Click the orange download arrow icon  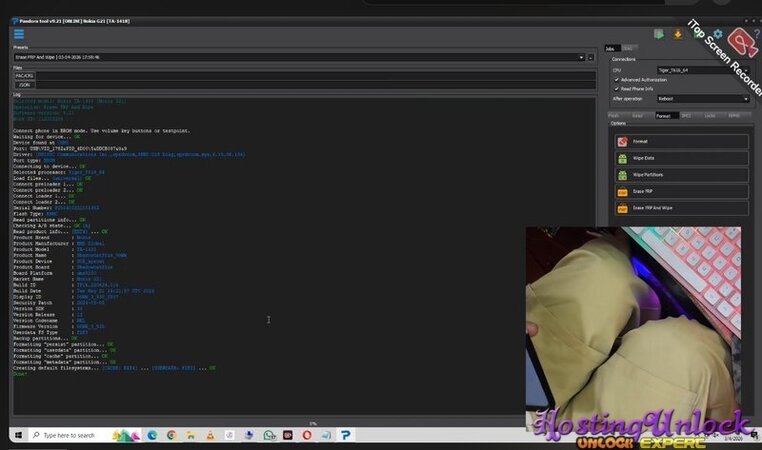pos(677,34)
